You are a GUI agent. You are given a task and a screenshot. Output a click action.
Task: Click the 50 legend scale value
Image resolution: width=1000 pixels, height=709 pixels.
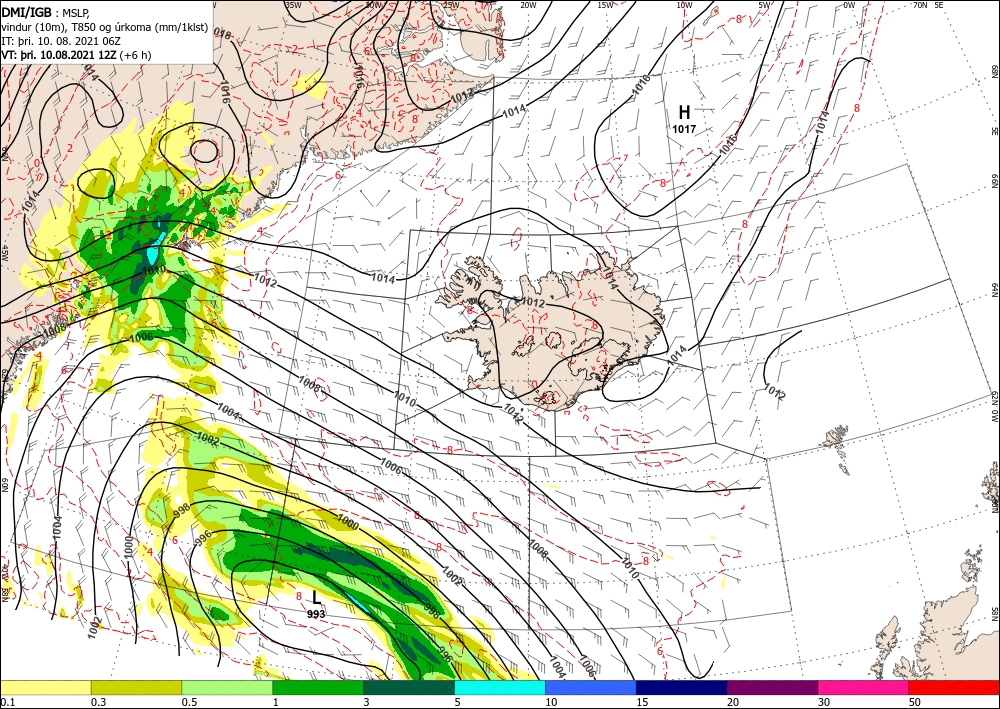(x=915, y=702)
